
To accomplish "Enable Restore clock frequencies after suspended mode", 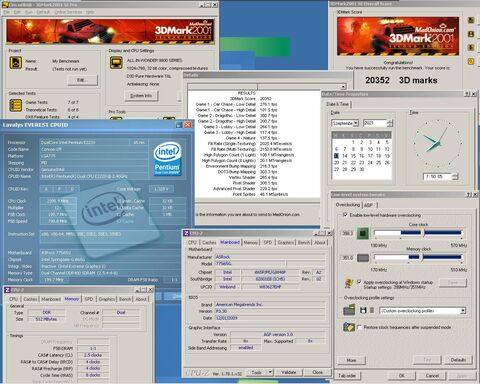I will point(359,327).
